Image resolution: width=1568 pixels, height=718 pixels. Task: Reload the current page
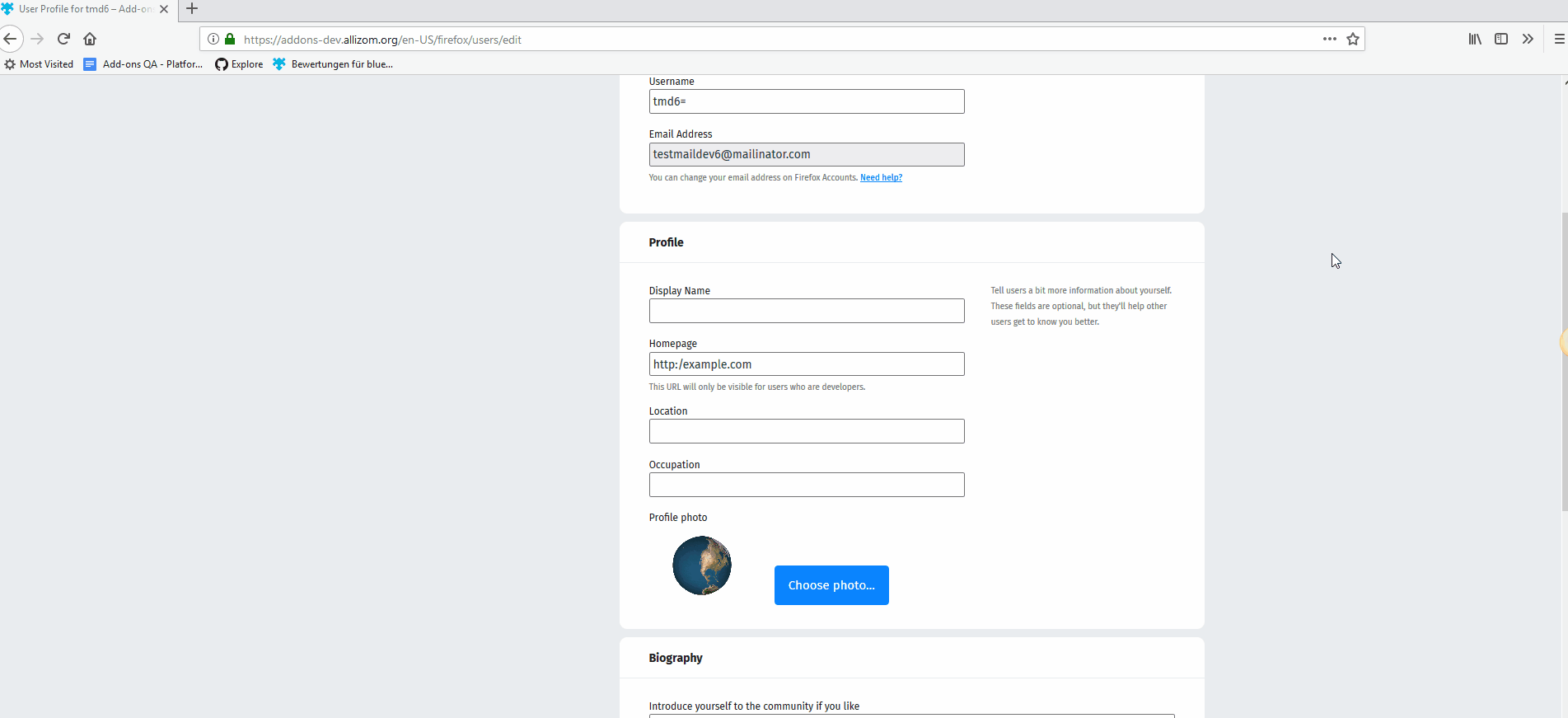(x=63, y=39)
